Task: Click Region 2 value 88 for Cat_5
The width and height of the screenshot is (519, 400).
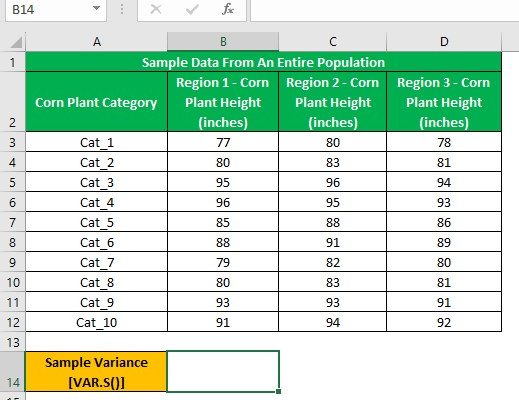Action: [333, 222]
